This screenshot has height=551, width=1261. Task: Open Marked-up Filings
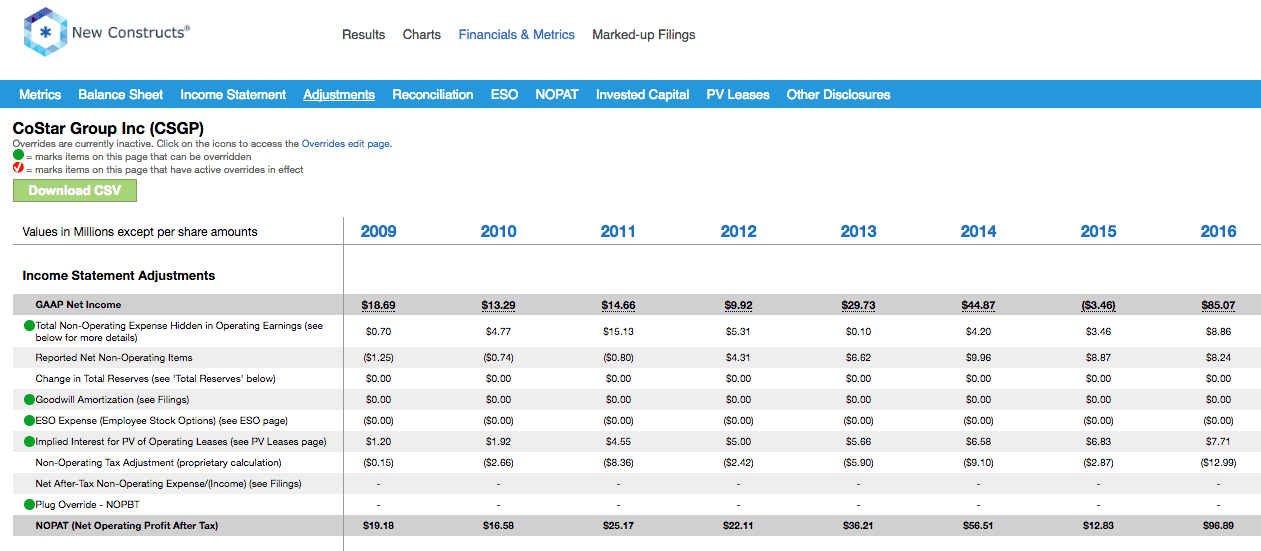[x=644, y=34]
